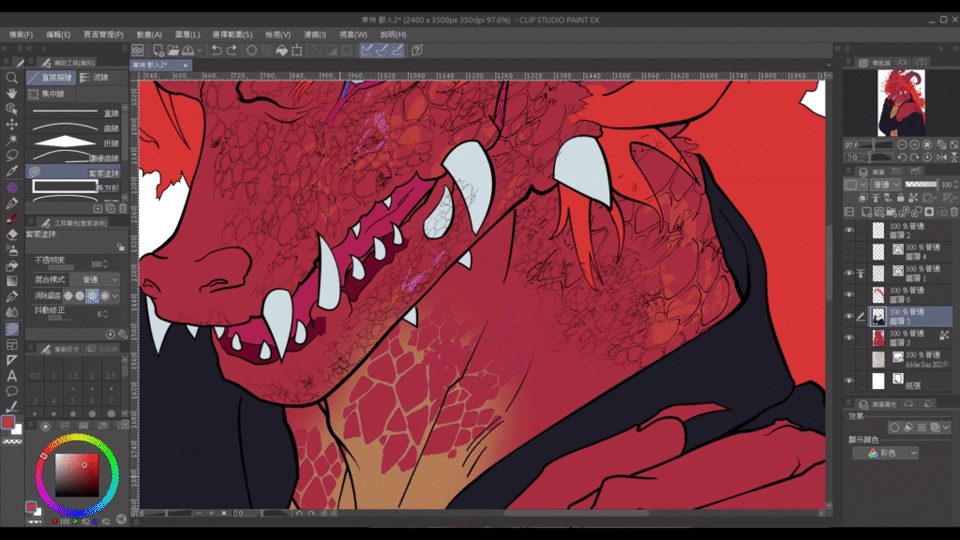Switch to 流線 sub tool group tab
Viewport: 960px width, 540px height.
[103, 77]
